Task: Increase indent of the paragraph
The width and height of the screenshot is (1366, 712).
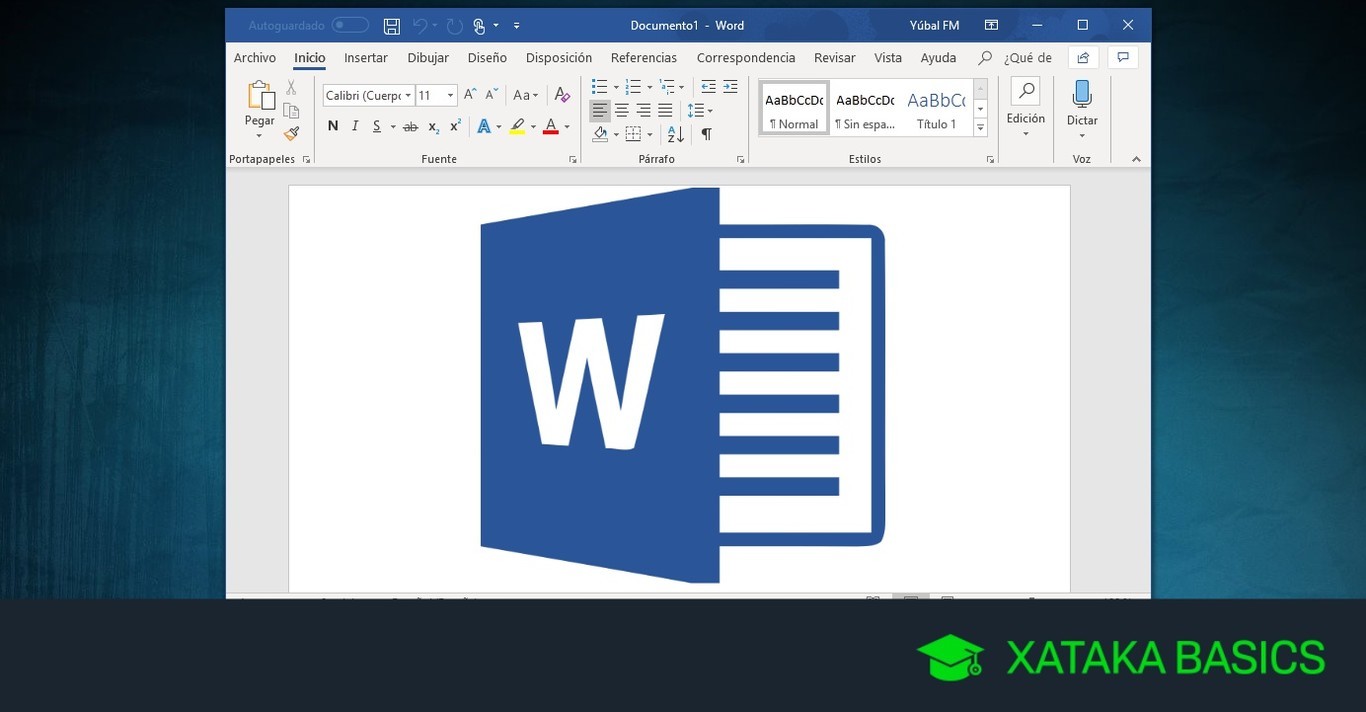Action: click(x=730, y=86)
